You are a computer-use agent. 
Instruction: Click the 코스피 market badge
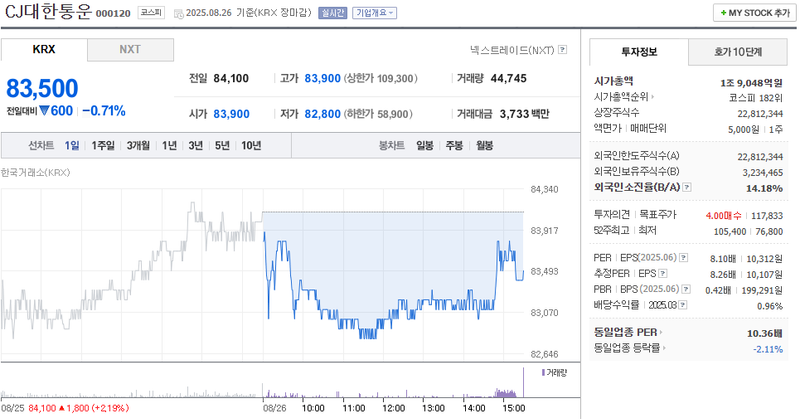click(151, 13)
